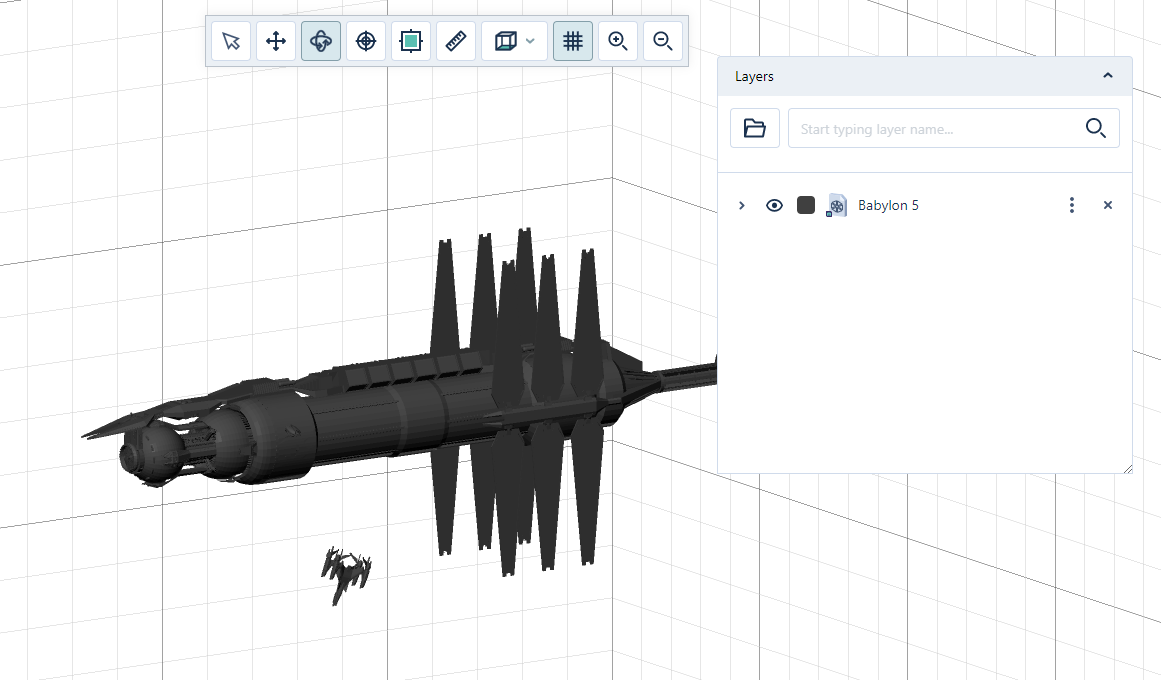This screenshot has width=1161, height=680.
Task: Select the Babylon 5 layer name
Action: point(888,205)
